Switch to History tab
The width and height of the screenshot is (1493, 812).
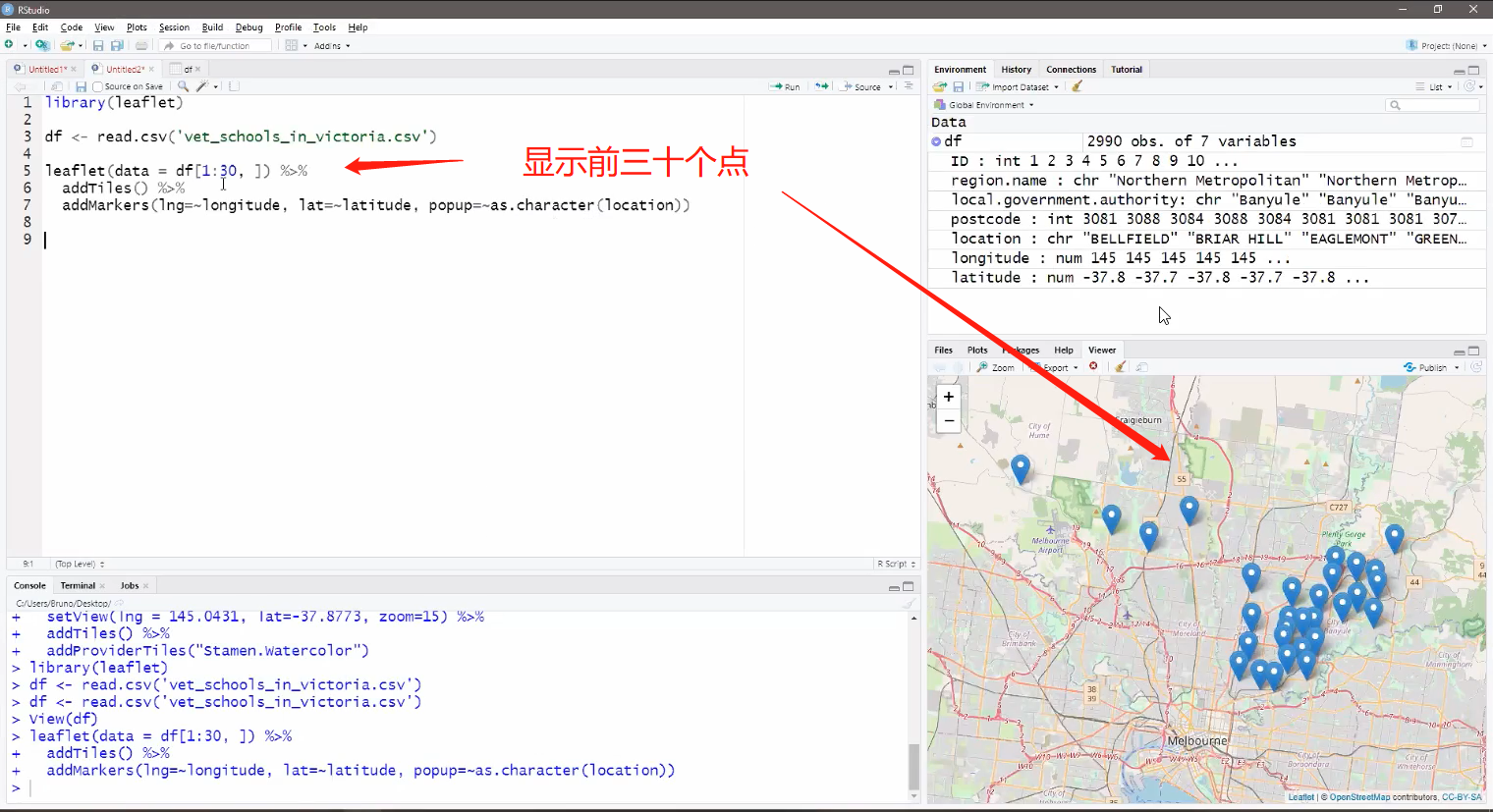[1016, 70]
